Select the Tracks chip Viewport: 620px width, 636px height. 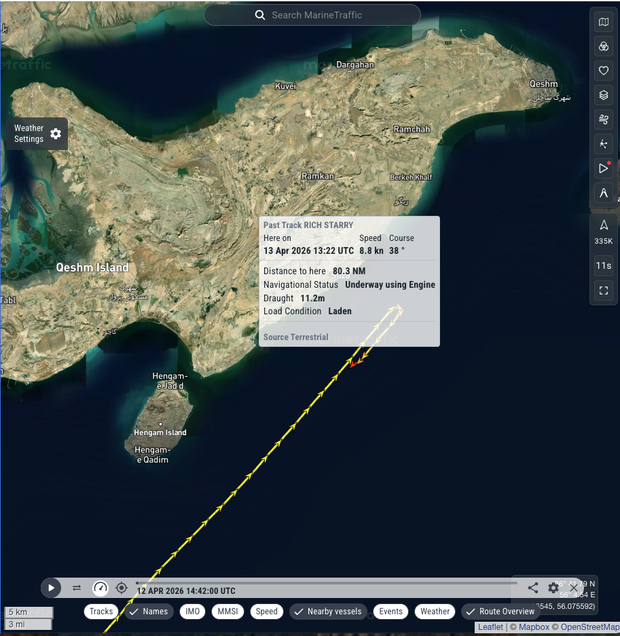pos(101,611)
